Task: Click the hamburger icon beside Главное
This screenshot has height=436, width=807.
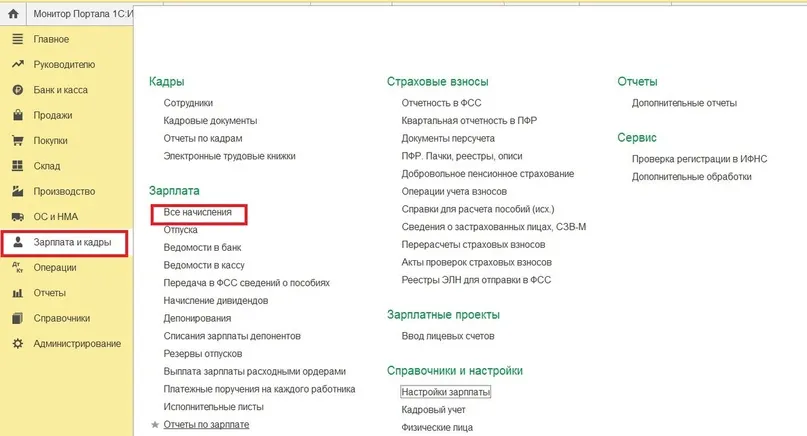Action: pos(17,39)
